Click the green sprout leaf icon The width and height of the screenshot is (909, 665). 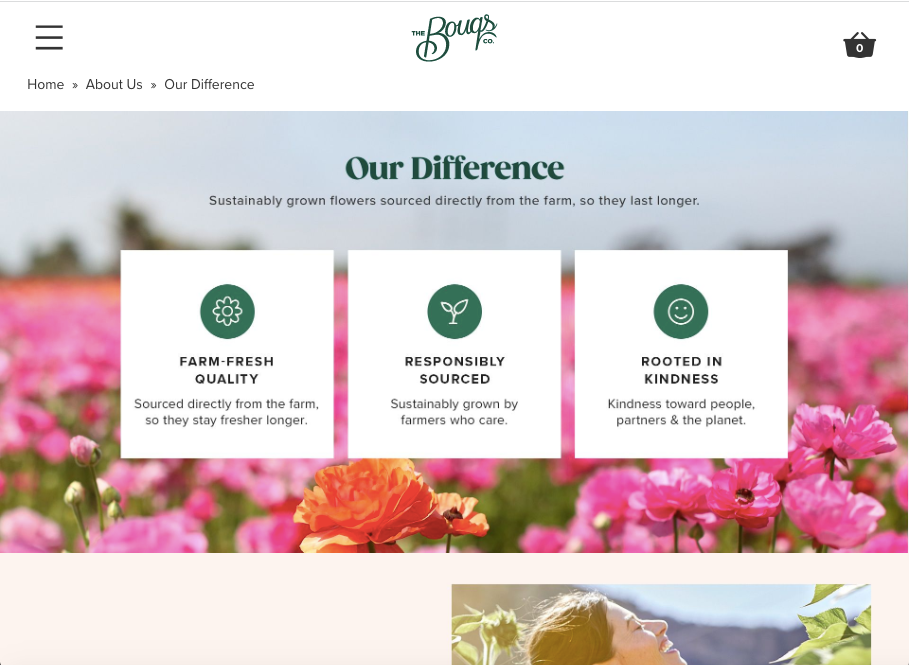click(x=454, y=311)
